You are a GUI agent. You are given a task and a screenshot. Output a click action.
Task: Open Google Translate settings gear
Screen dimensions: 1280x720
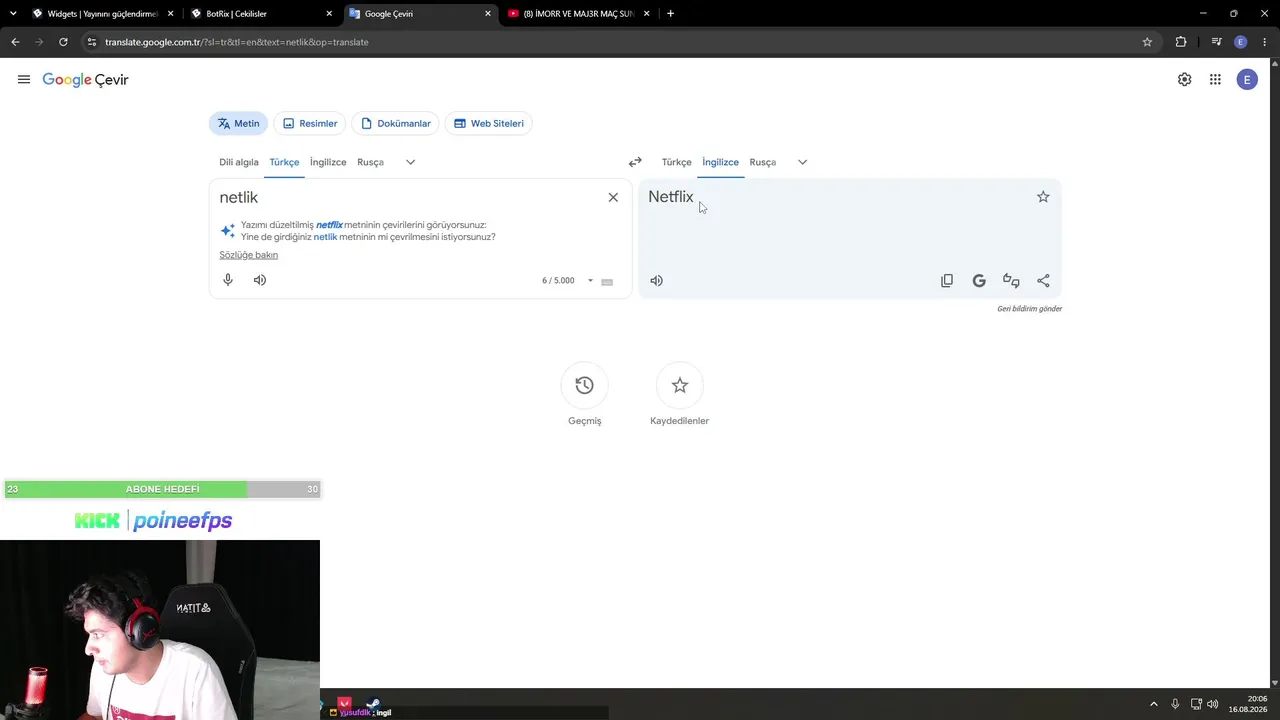coord(1184,80)
